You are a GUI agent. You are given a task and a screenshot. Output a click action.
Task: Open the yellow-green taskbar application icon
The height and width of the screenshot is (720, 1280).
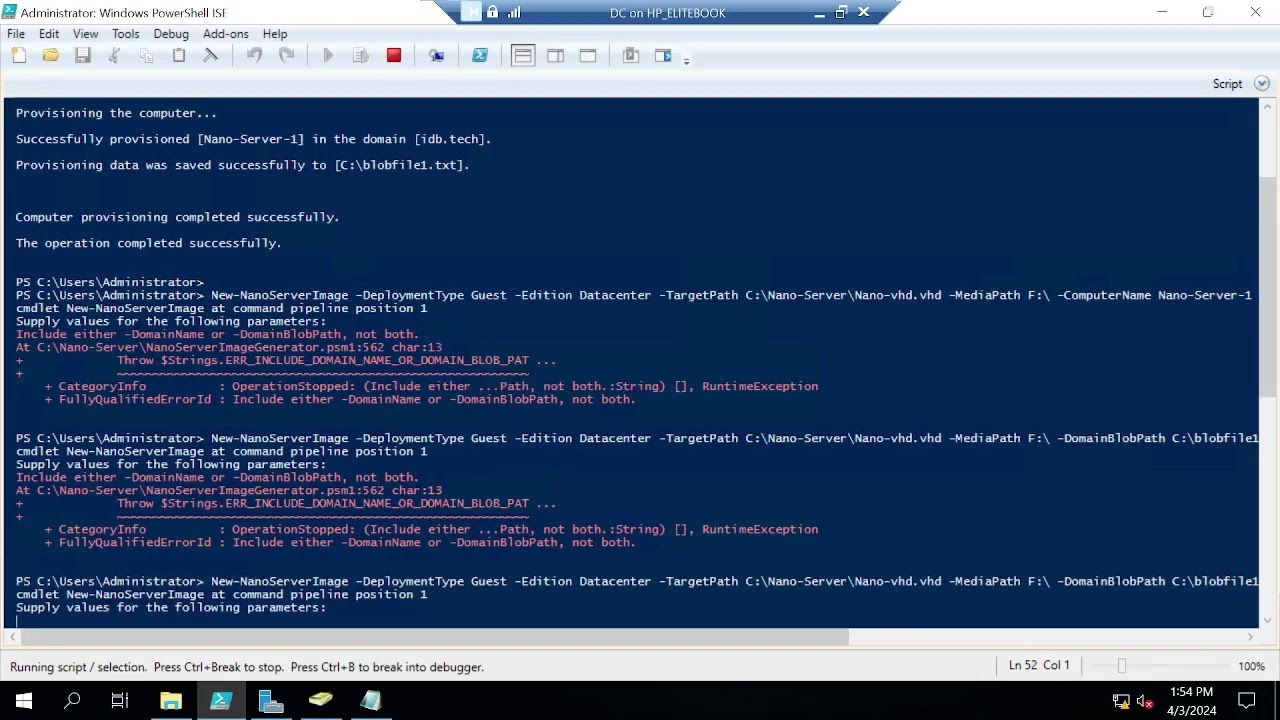(321, 700)
